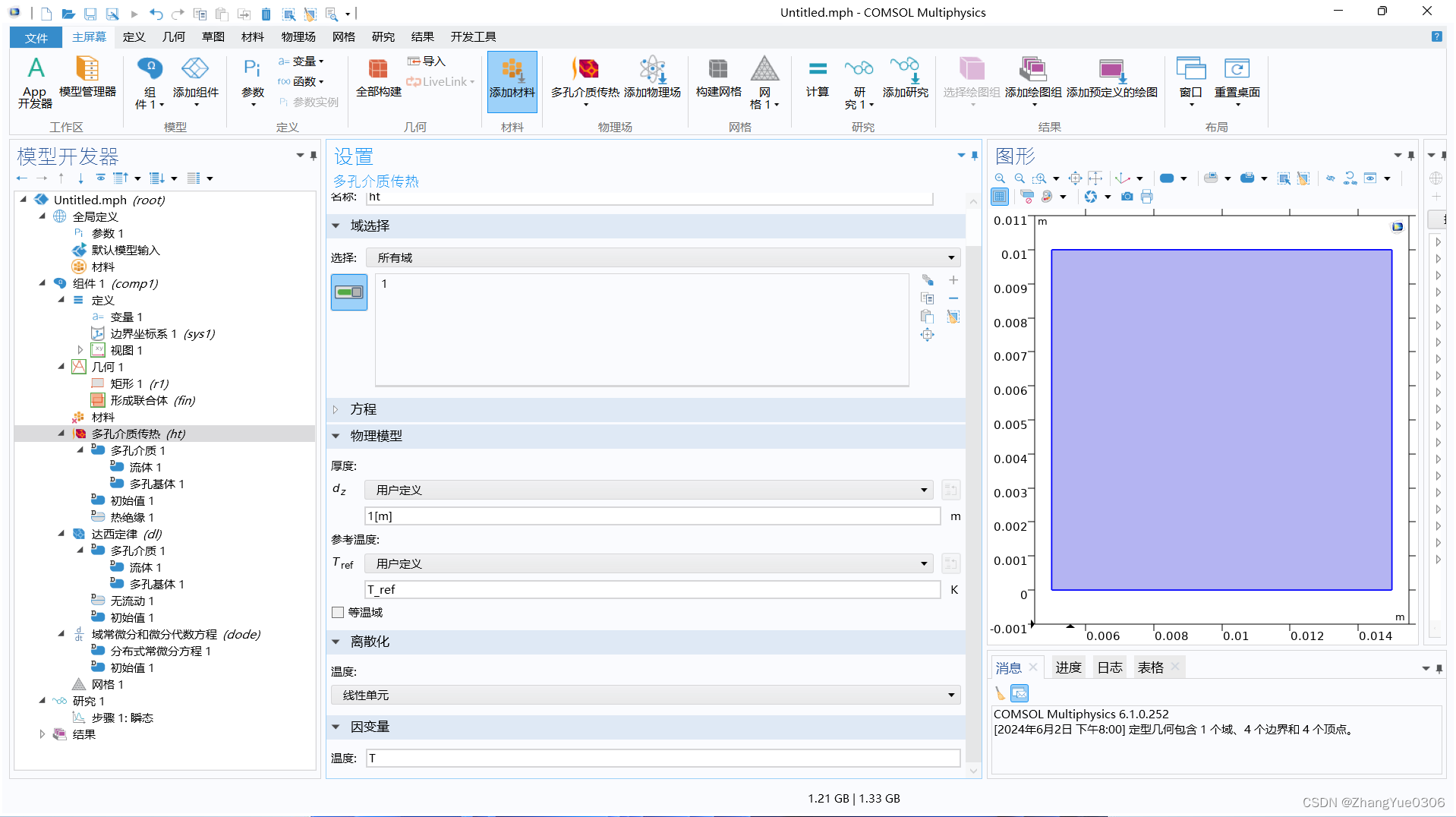Click clear selection broom icon in Graphics

coord(1303,178)
